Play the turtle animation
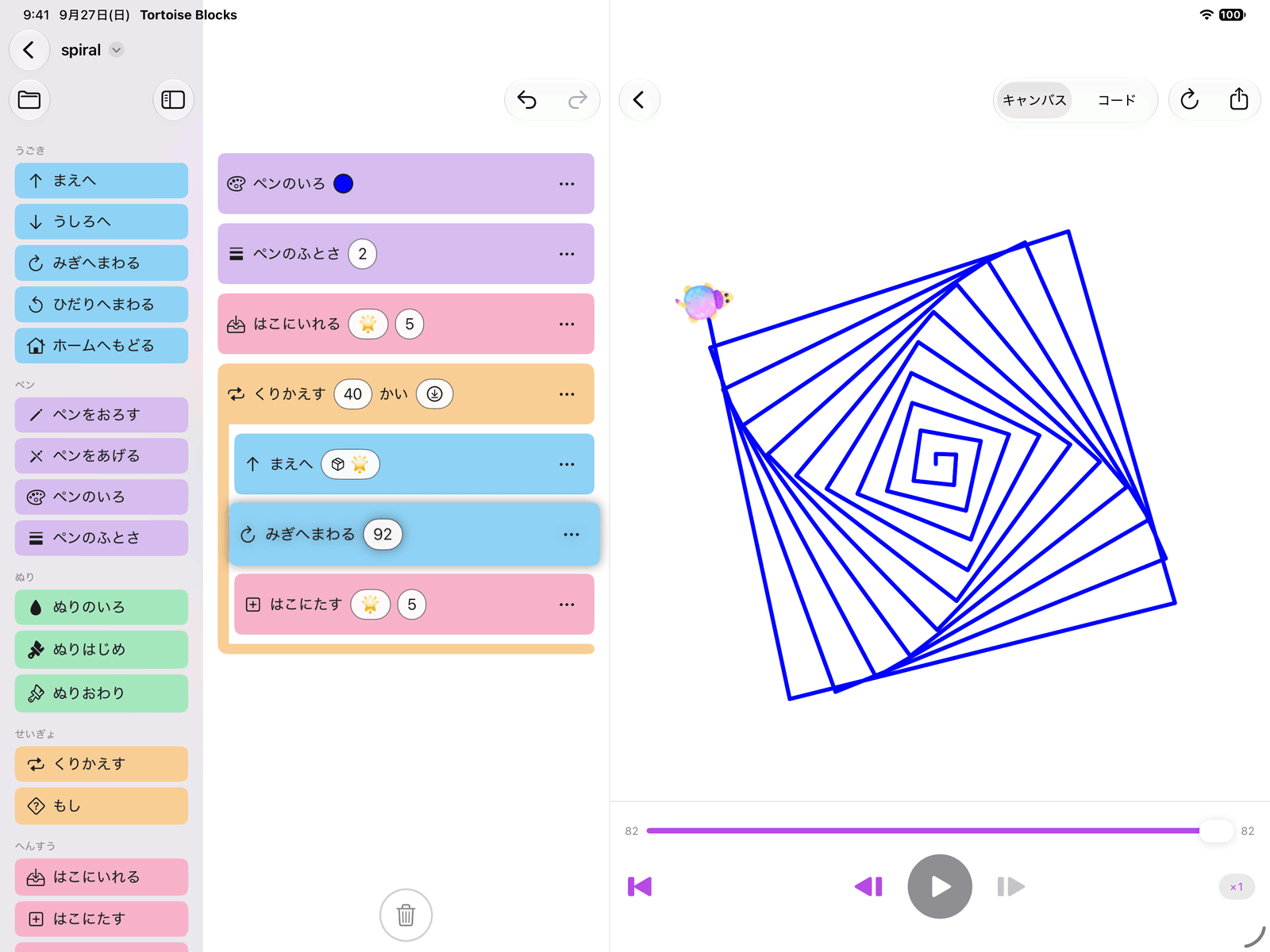The width and height of the screenshot is (1270, 952). click(940, 886)
